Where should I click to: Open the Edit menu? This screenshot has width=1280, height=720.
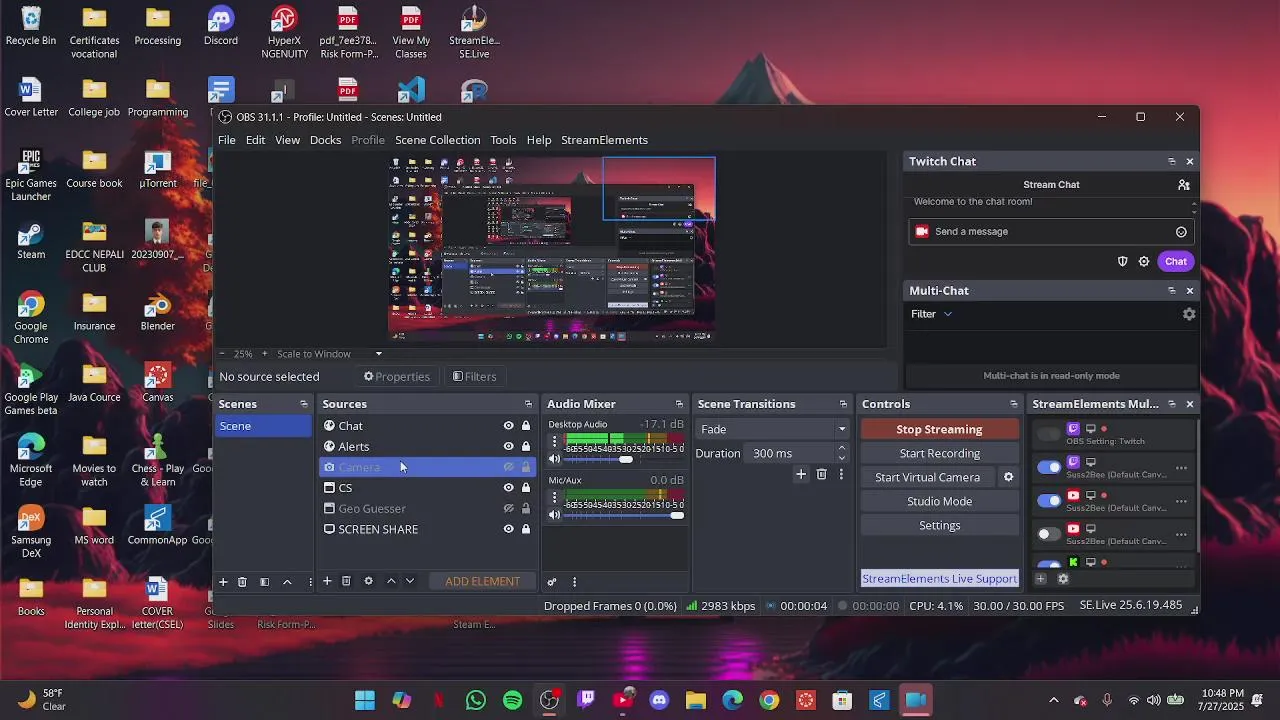pyautogui.click(x=256, y=140)
